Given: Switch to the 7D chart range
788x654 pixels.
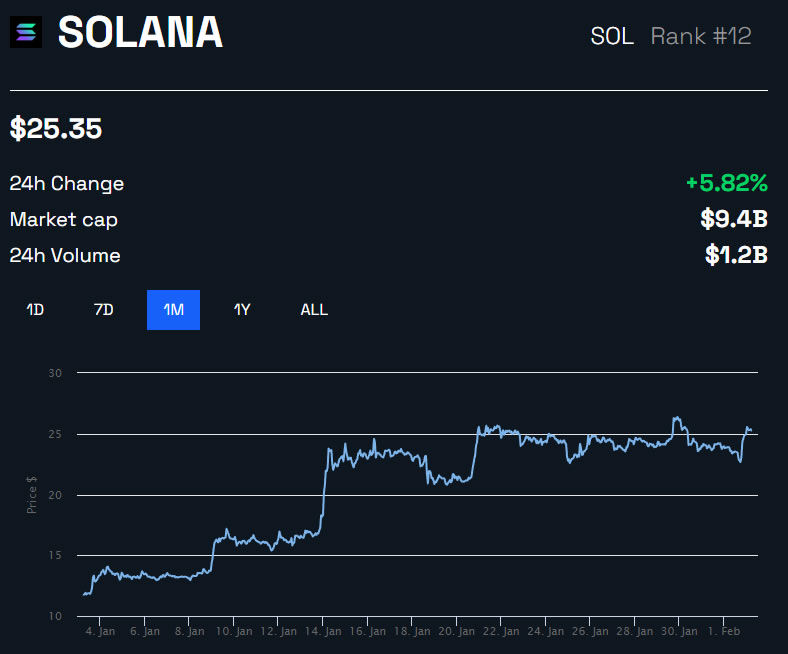Looking at the screenshot, I should click(x=104, y=310).
